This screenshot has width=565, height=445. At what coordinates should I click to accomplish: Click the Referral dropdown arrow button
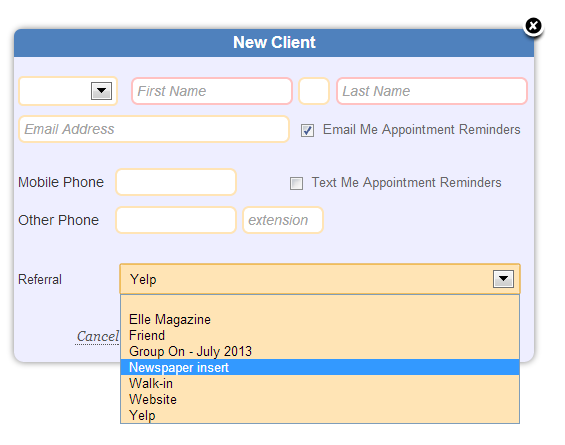coord(503,279)
